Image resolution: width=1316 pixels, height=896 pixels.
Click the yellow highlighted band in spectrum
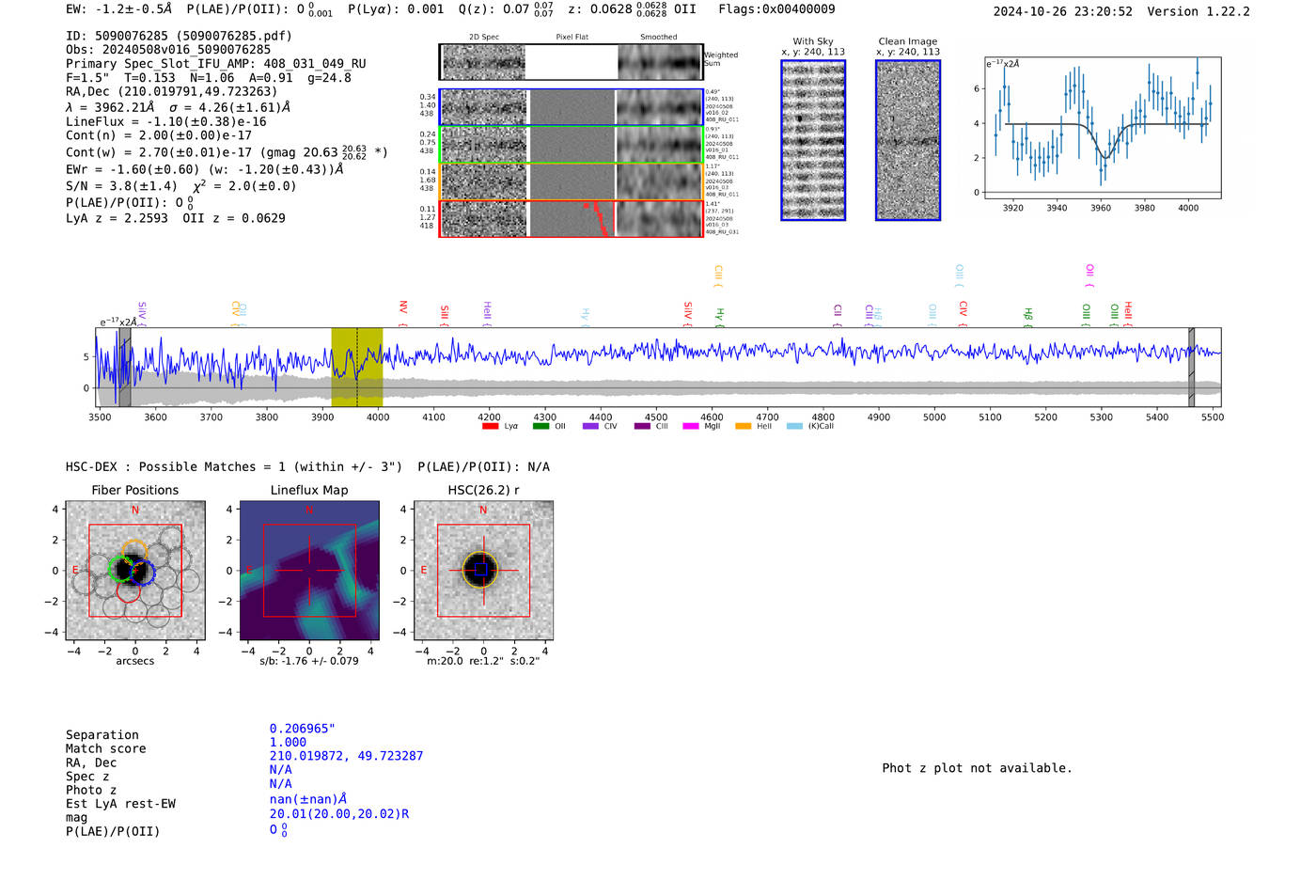(357, 367)
